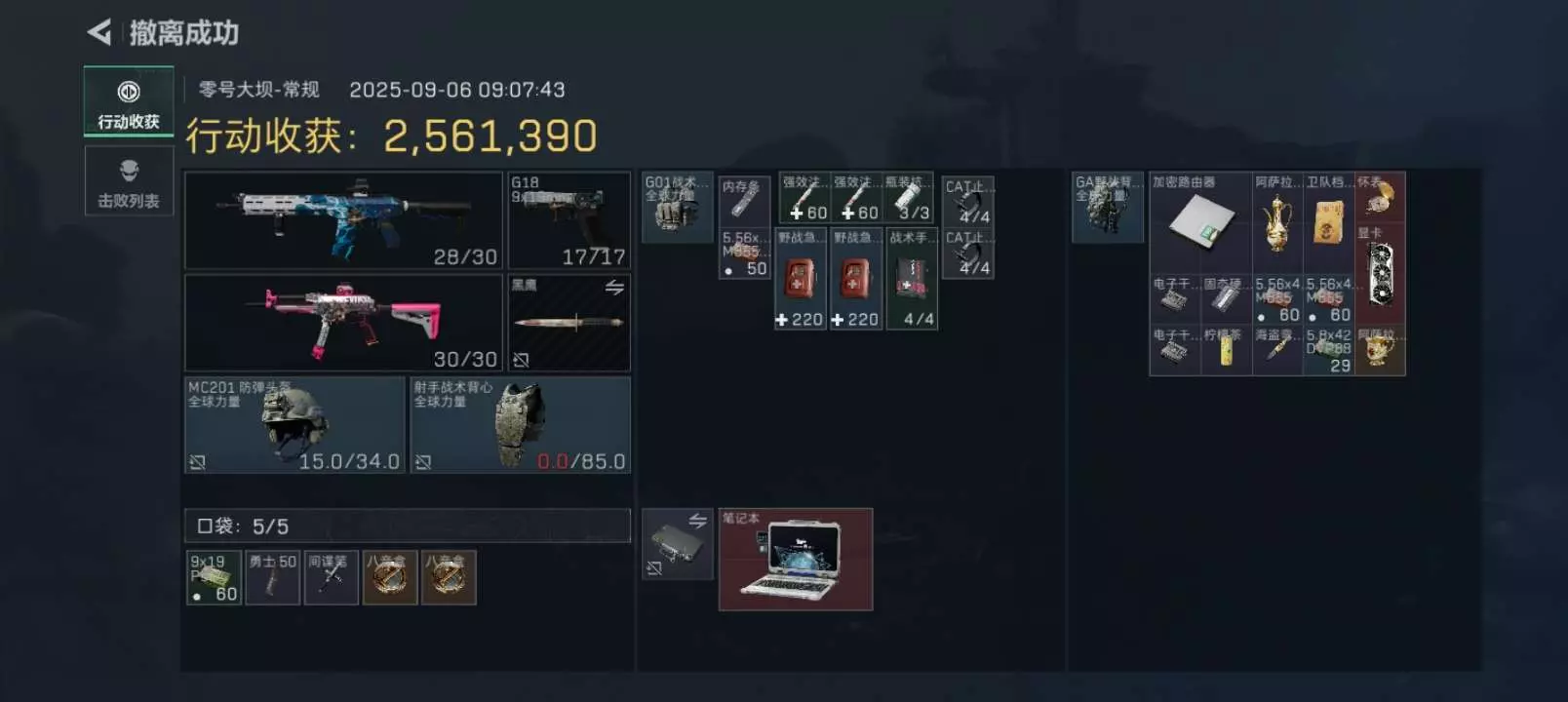
Task: Select the 笔记本 laptop in the safe box
Action: point(796,560)
